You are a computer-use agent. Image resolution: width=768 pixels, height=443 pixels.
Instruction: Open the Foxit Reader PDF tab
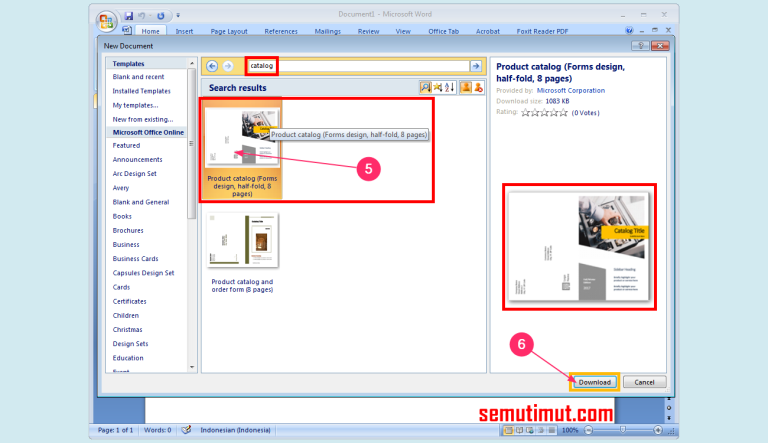click(x=542, y=31)
